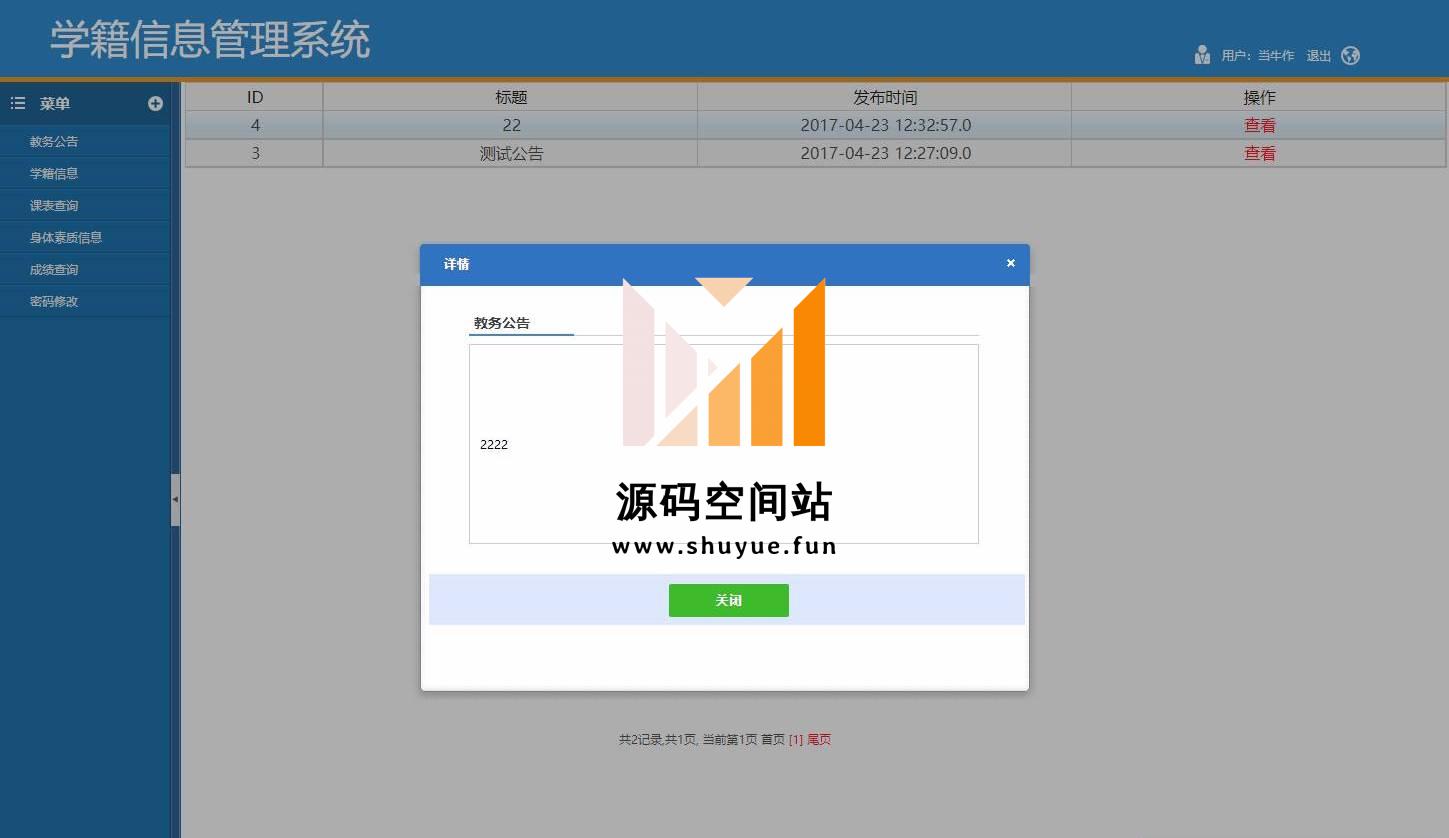Image resolution: width=1449 pixels, height=838 pixels.
Task: Click the globe icon in header
Action: pos(1350,56)
